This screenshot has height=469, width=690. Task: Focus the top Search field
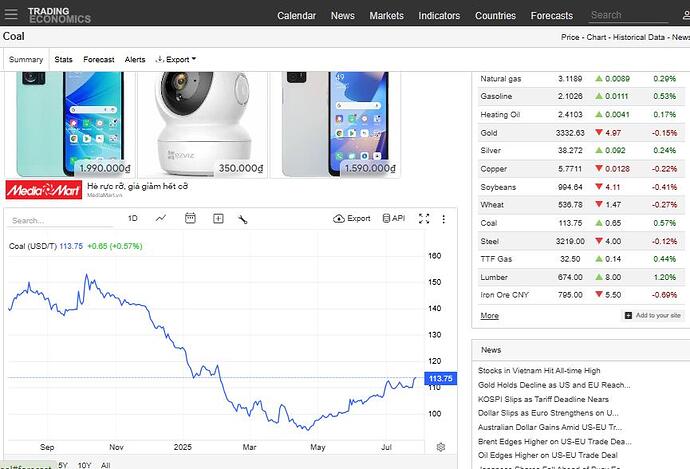coord(628,15)
